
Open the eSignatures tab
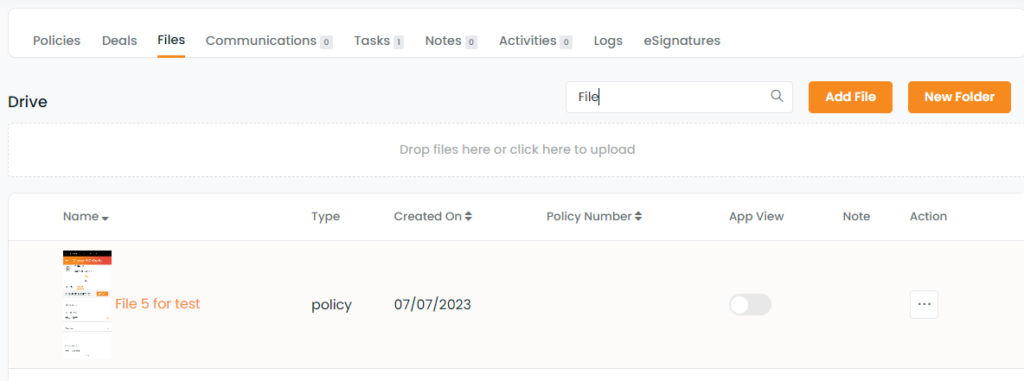pyautogui.click(x=682, y=41)
